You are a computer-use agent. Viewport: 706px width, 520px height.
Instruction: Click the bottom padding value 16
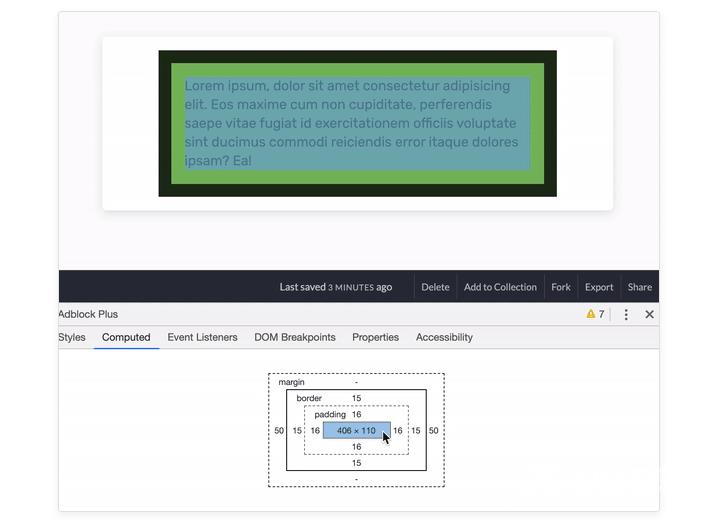[356, 447]
